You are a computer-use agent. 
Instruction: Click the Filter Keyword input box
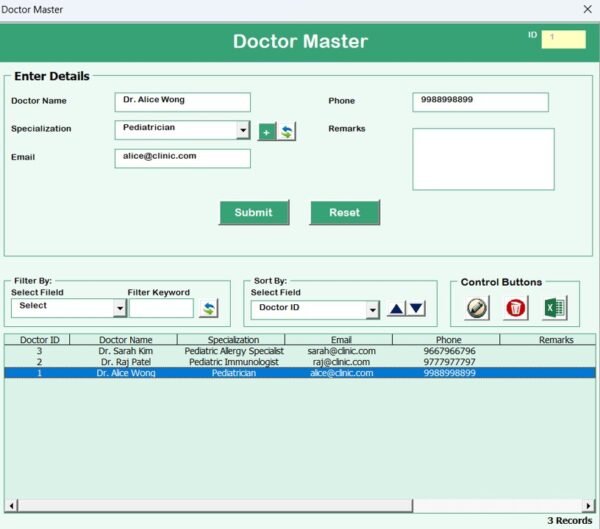tap(161, 308)
